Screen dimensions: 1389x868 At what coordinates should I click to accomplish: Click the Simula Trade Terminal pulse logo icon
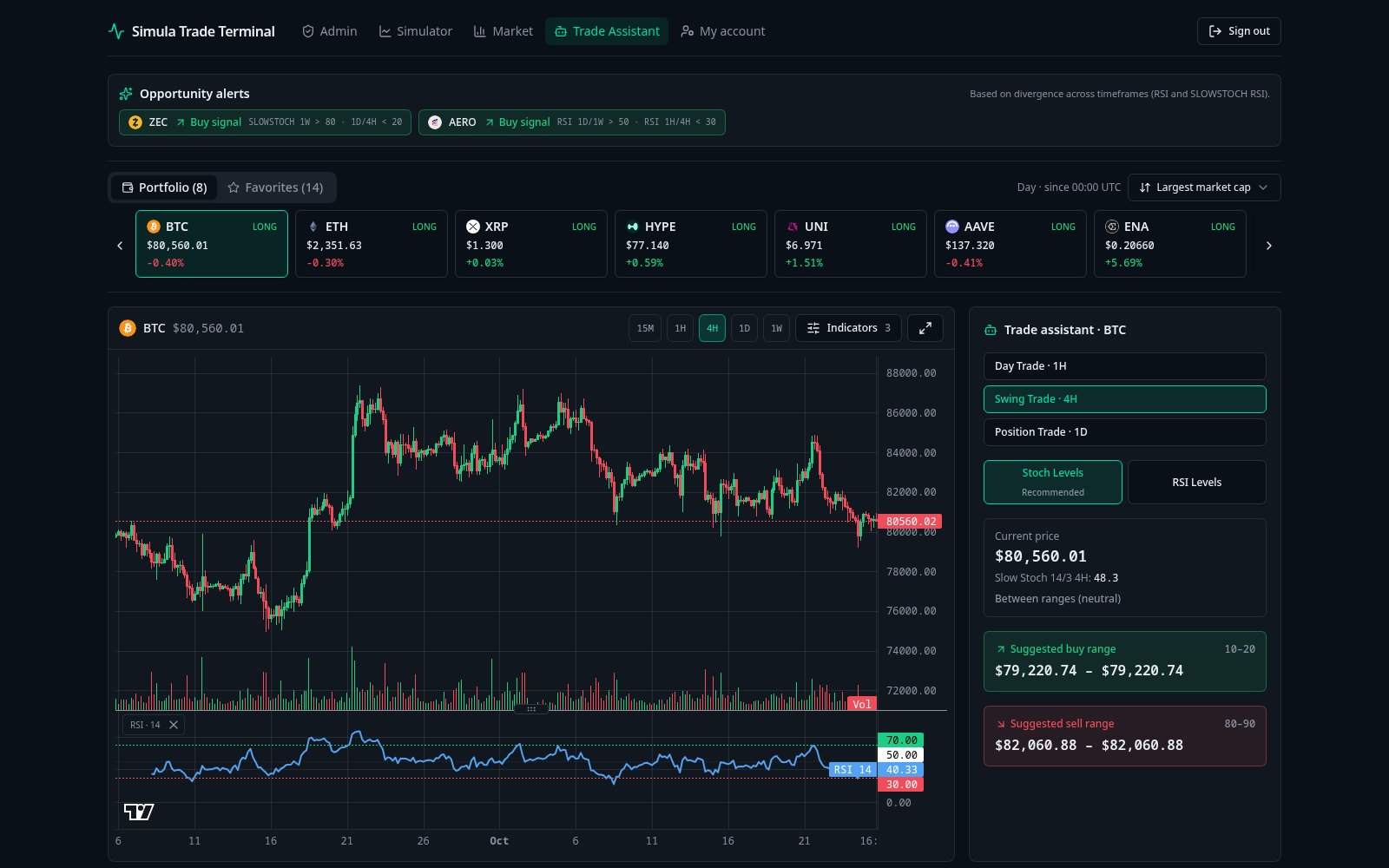116,31
